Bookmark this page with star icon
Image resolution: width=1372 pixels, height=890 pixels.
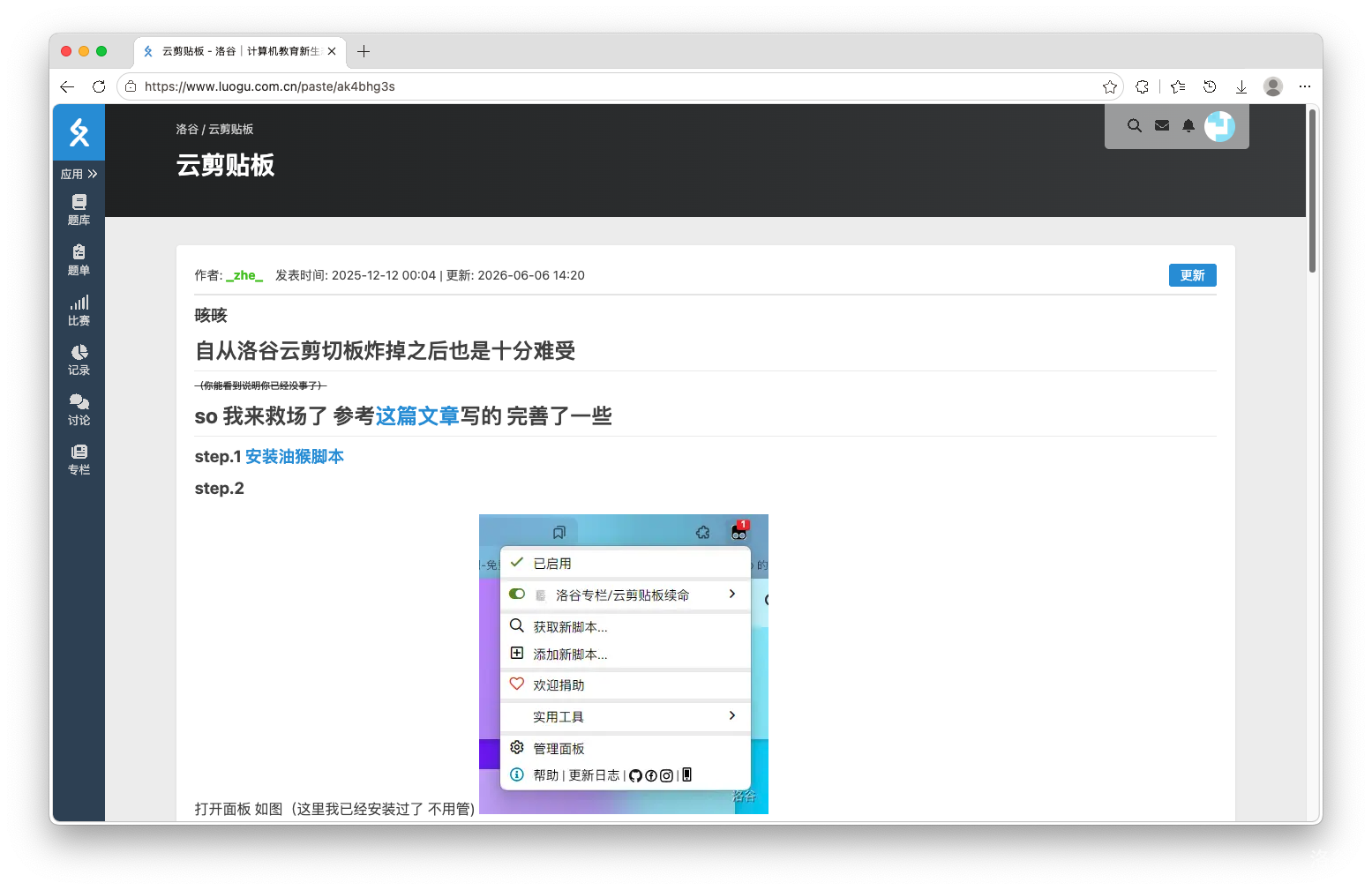point(1110,86)
